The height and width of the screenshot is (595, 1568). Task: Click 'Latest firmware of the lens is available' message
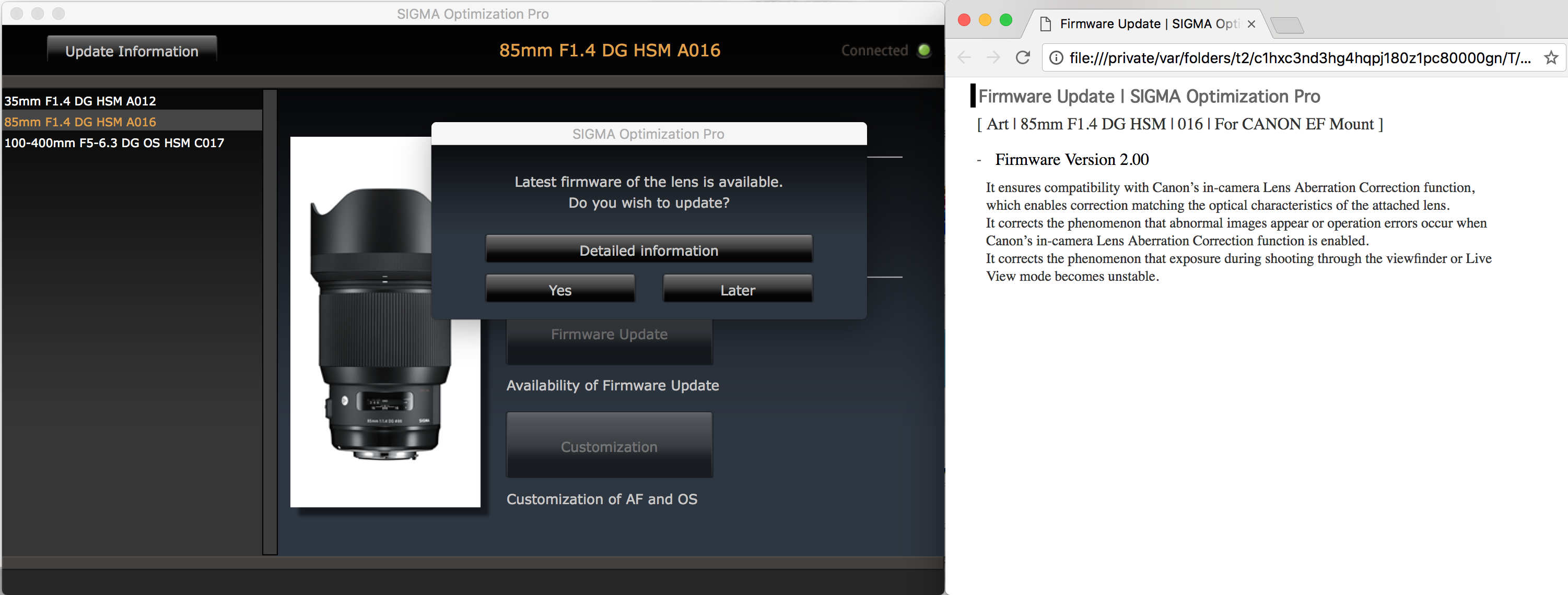click(648, 181)
